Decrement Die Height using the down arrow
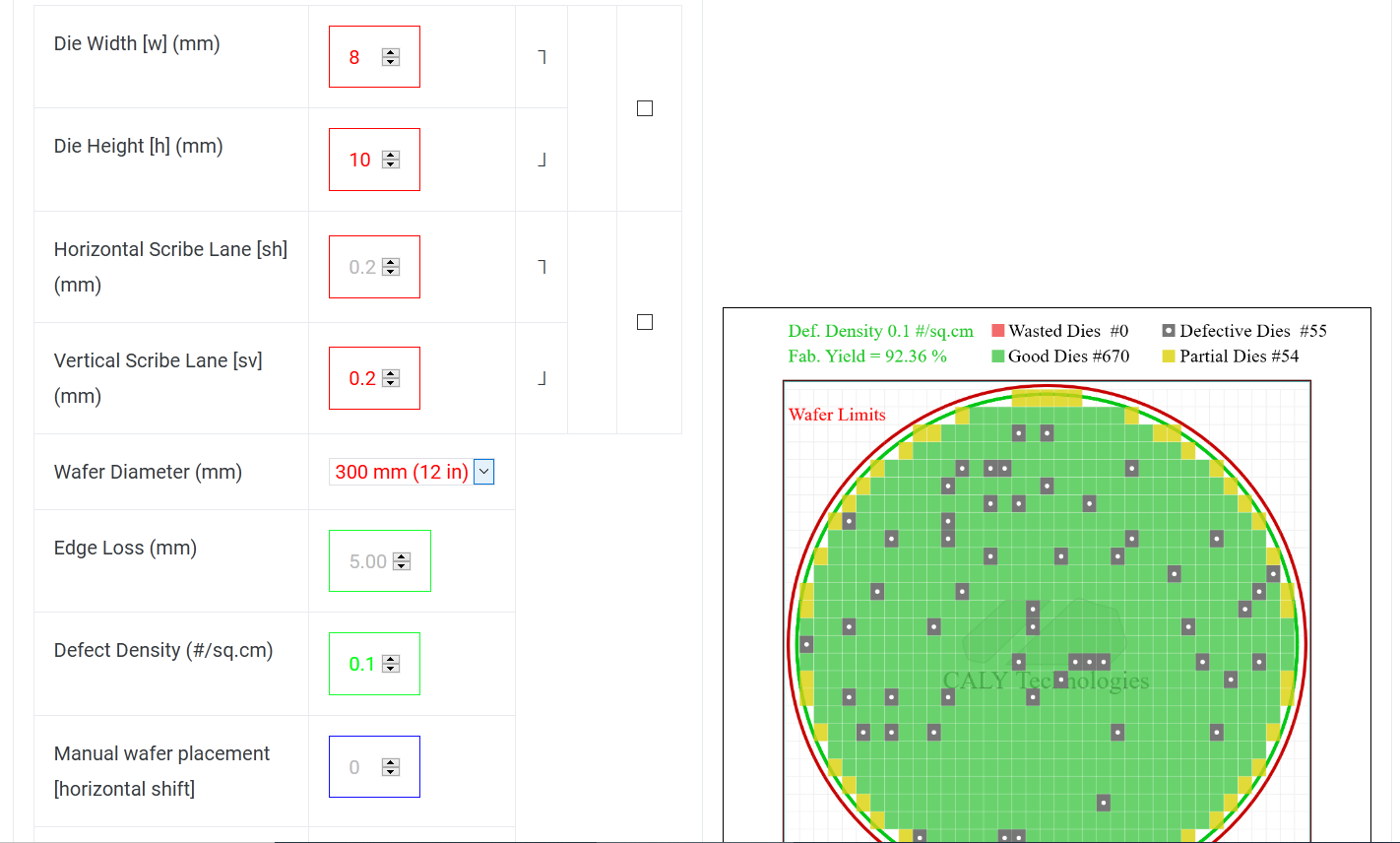 pos(391,164)
